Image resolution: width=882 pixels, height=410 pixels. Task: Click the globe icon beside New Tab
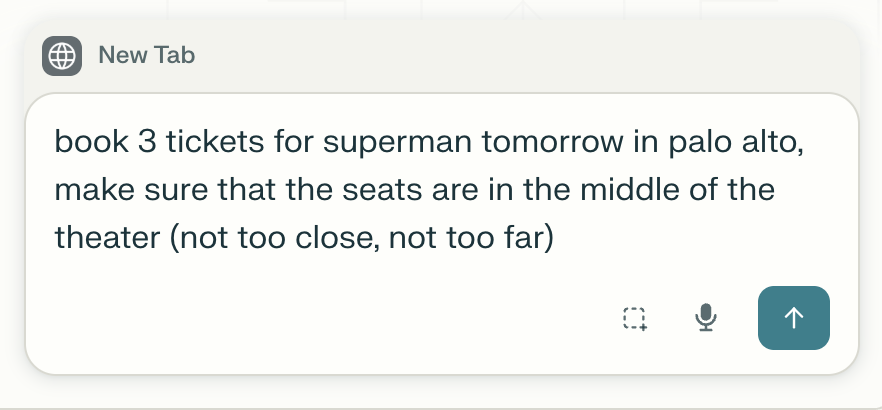(x=62, y=56)
